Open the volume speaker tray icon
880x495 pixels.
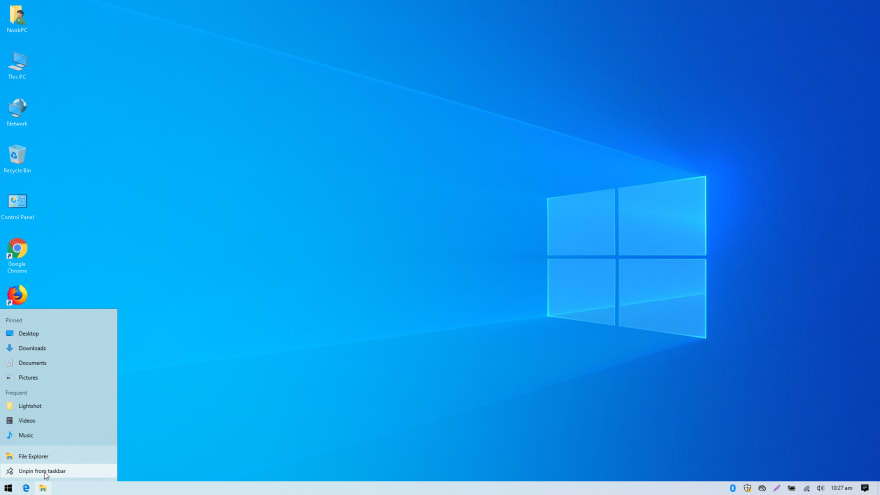pyautogui.click(x=821, y=488)
